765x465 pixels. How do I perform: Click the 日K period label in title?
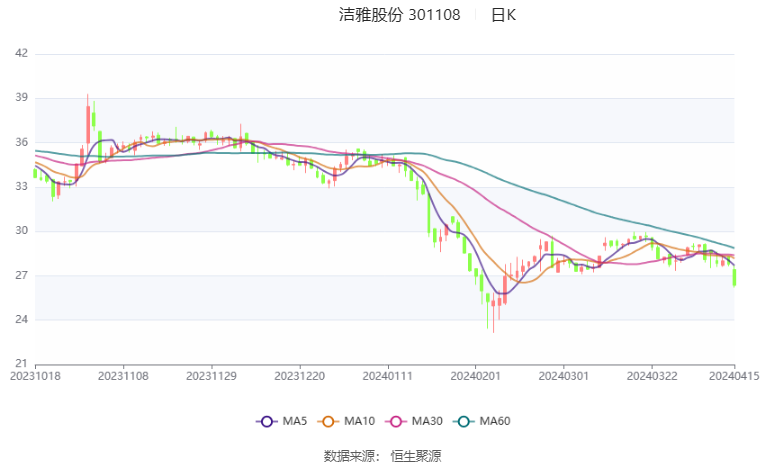(504, 15)
